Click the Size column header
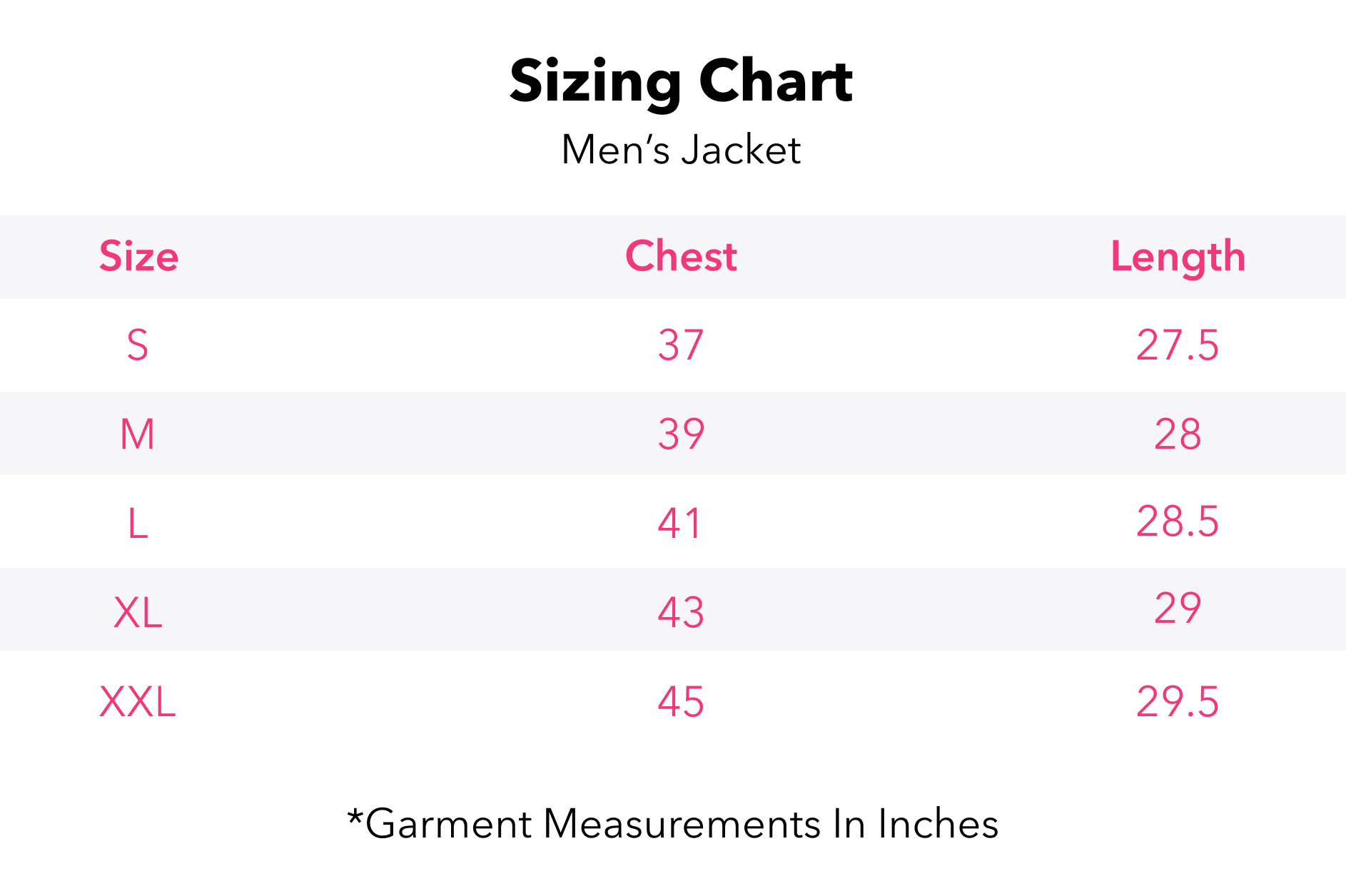 click(x=138, y=257)
